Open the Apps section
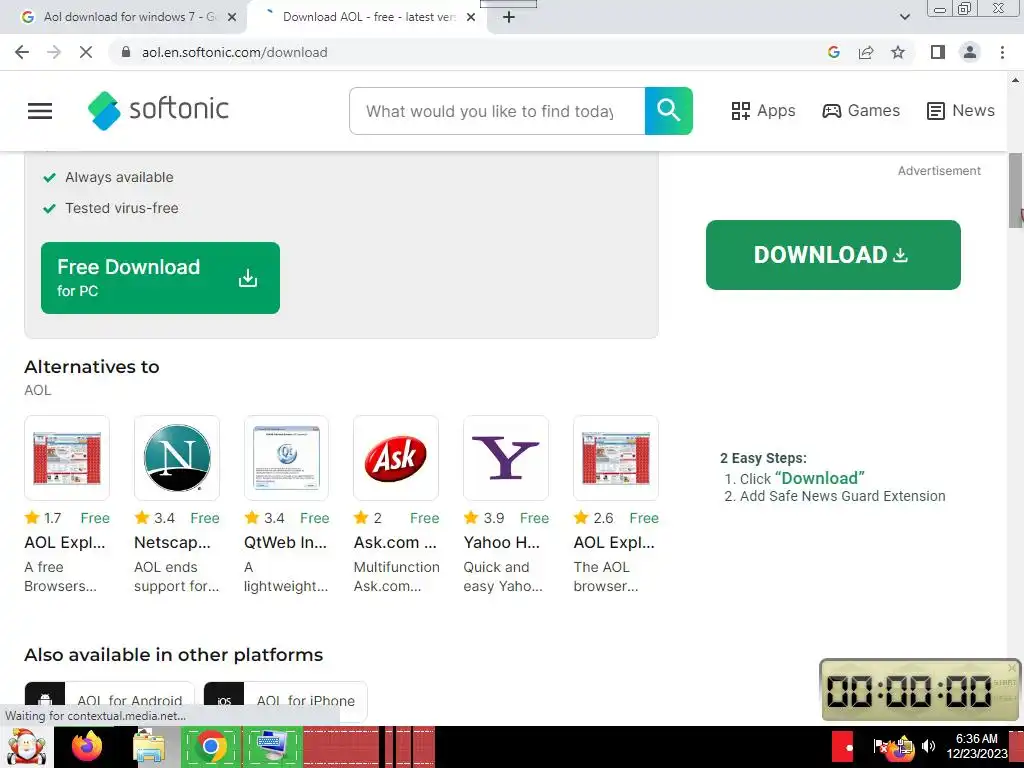 pyautogui.click(x=763, y=110)
